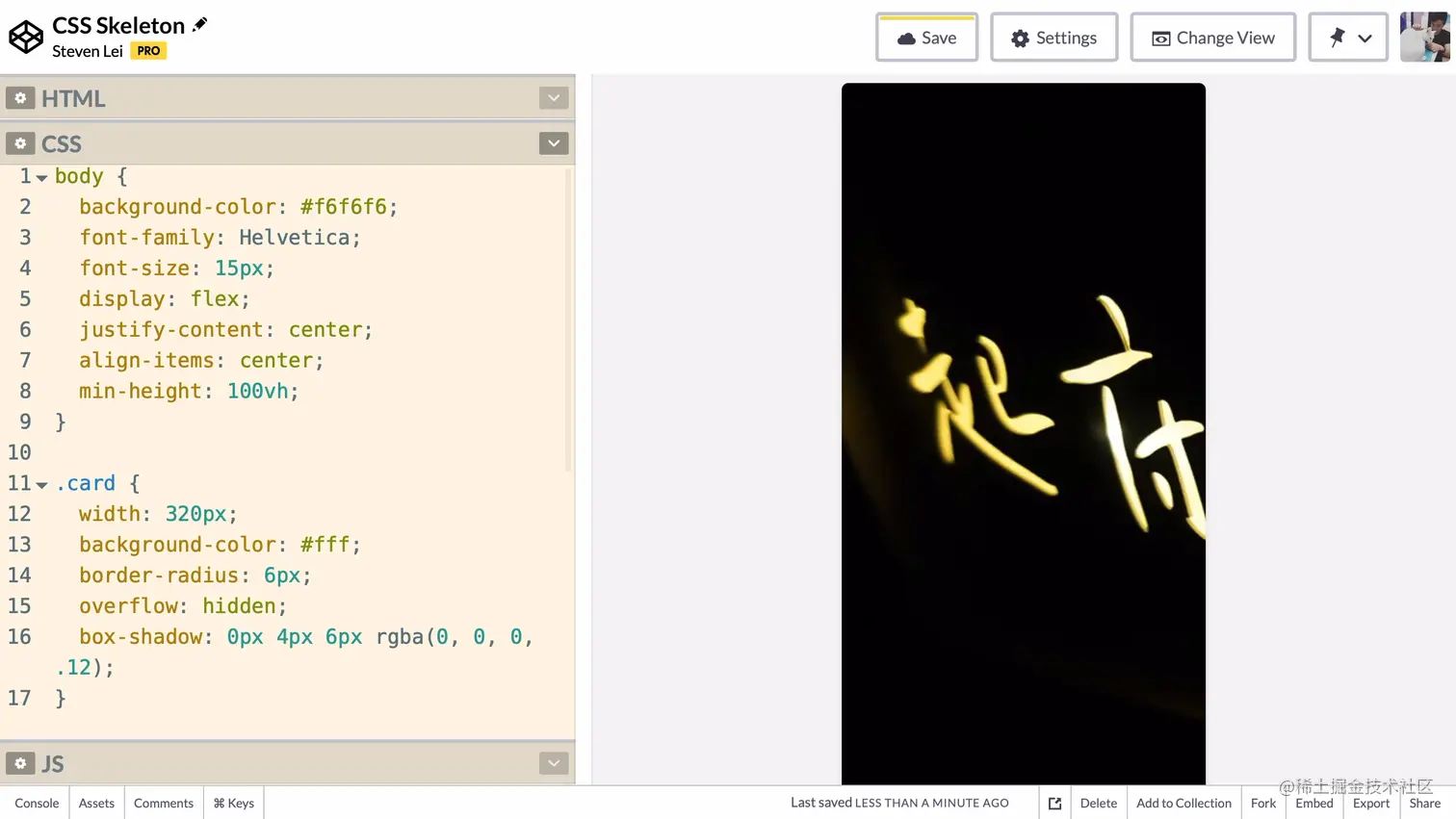This screenshot has height=819, width=1456.
Task: Click the cloud icon on the Save button
Action: coord(905,38)
